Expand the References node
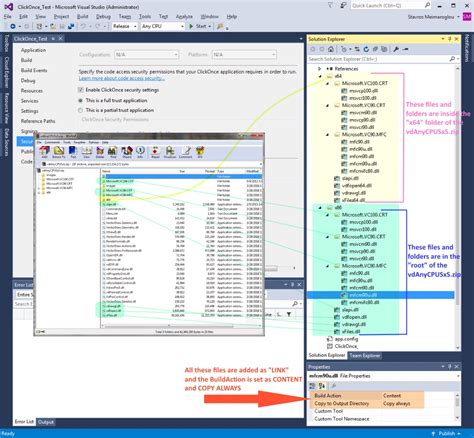 tap(319, 69)
